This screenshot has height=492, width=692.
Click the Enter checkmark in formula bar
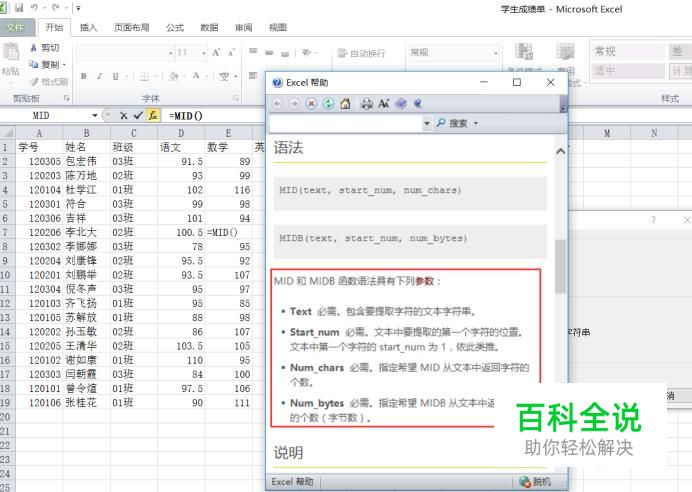(138, 116)
